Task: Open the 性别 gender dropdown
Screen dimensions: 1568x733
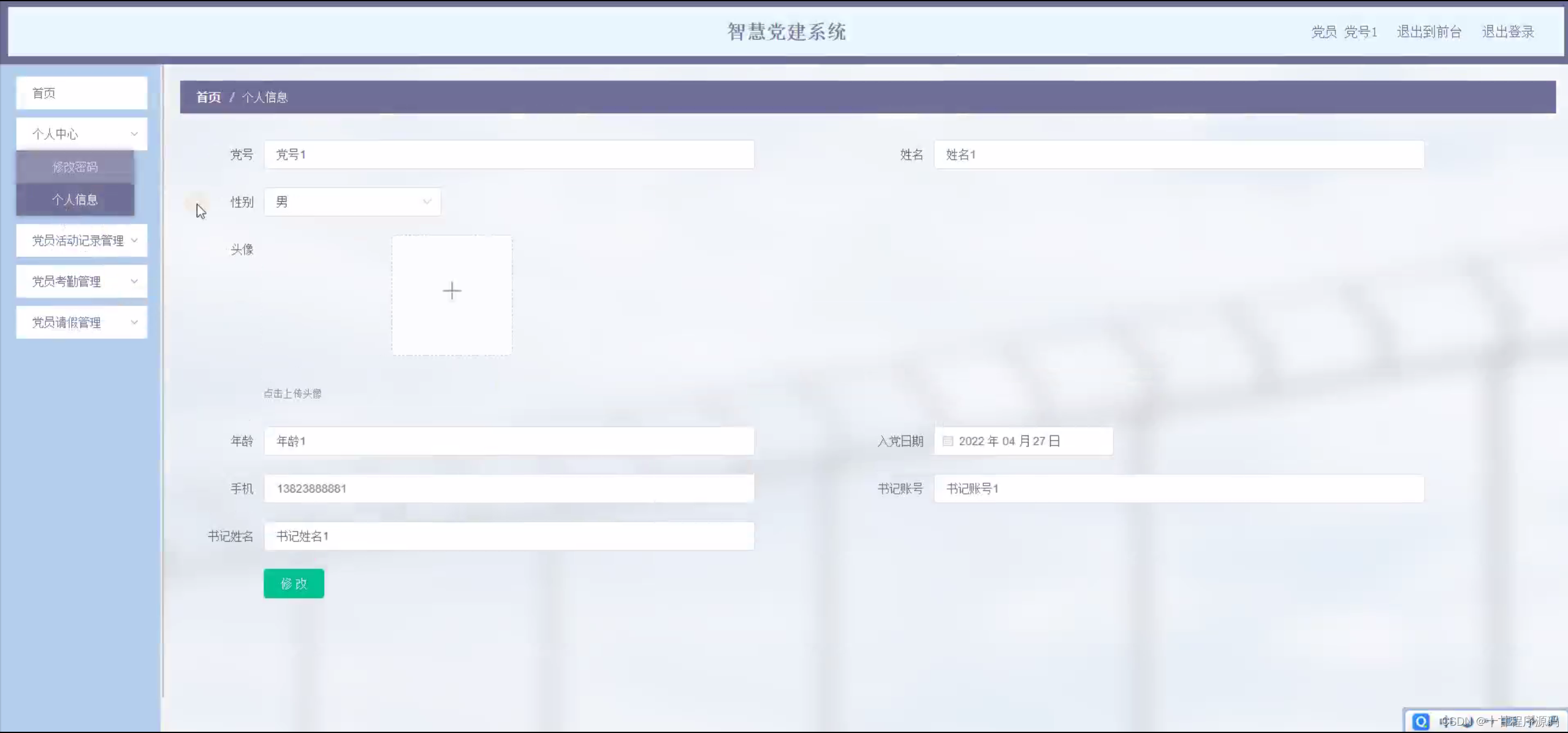Action: [352, 202]
